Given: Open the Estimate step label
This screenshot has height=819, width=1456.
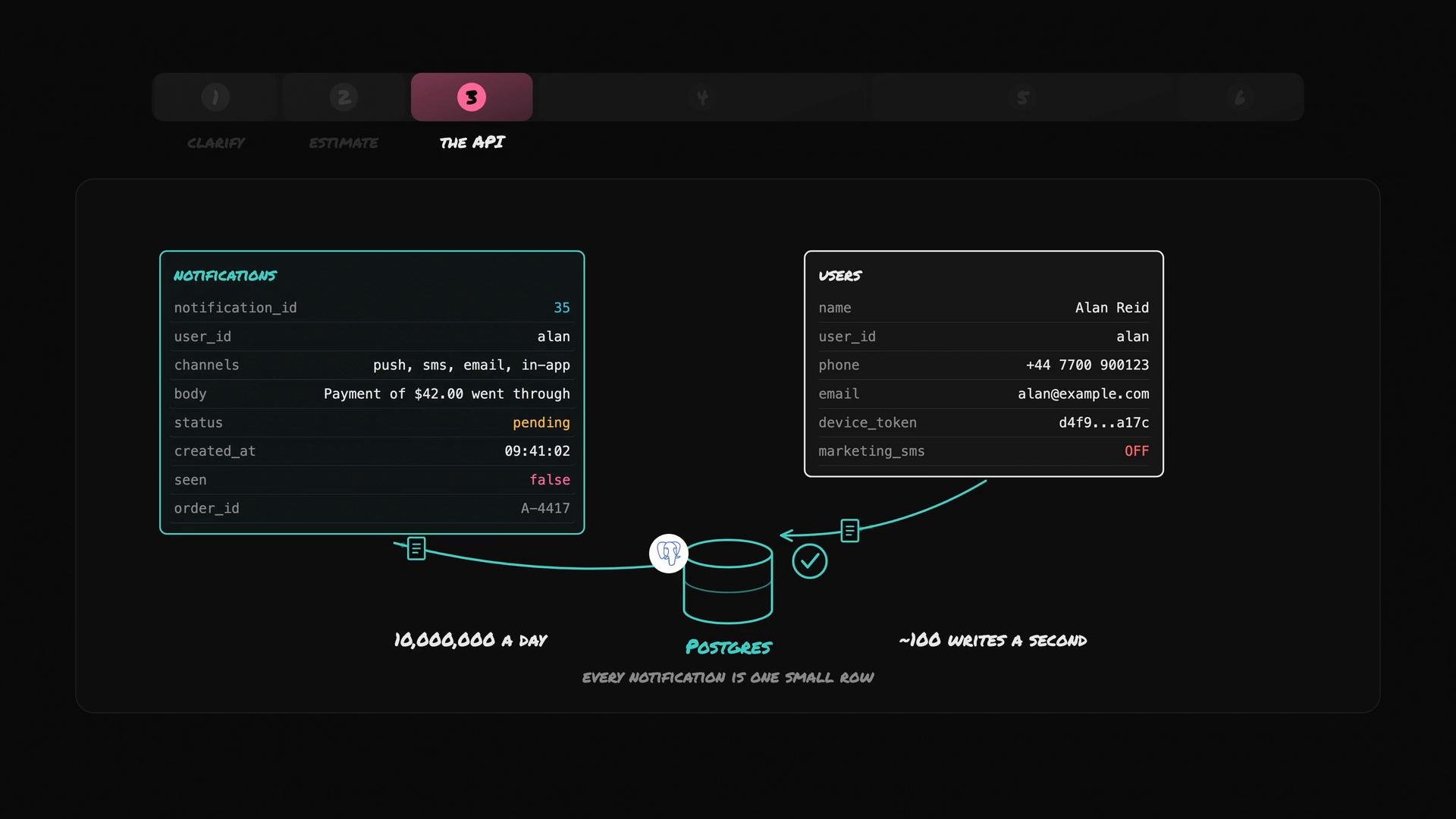Looking at the screenshot, I should pyautogui.click(x=344, y=143).
